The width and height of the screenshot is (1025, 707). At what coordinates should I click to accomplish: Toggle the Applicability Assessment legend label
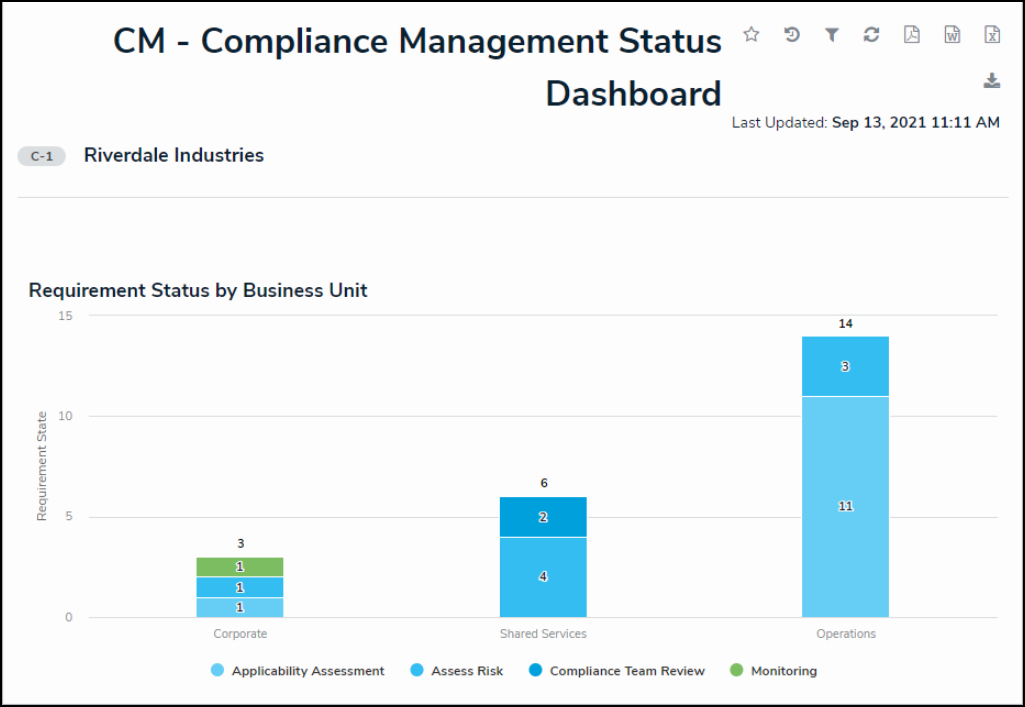pos(307,671)
